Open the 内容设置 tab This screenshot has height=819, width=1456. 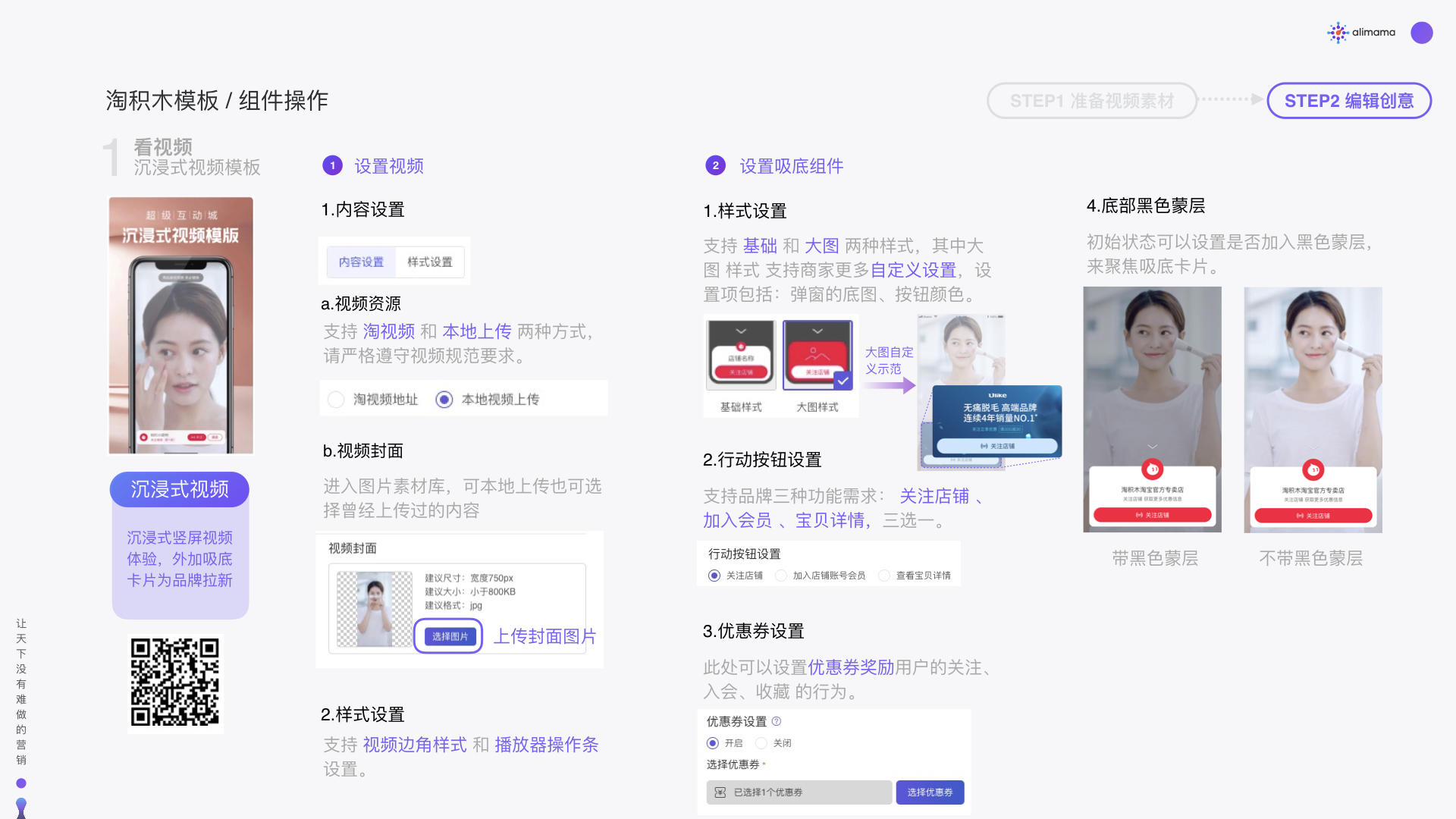361,262
